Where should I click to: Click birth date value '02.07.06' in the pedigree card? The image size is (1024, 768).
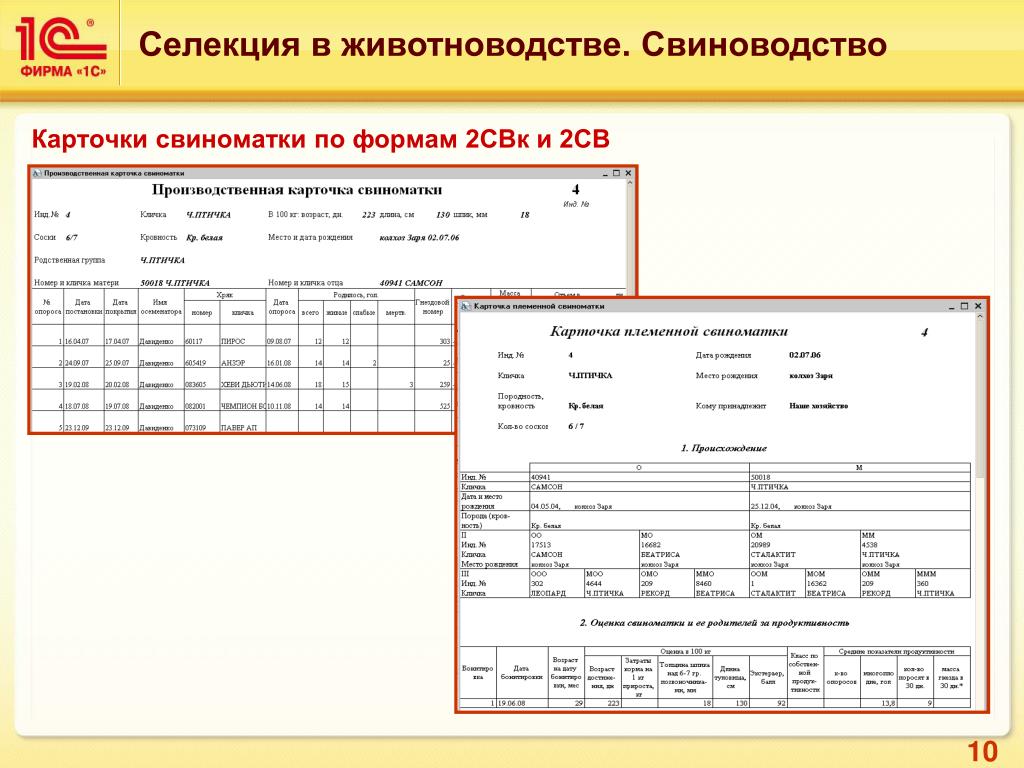(805, 355)
